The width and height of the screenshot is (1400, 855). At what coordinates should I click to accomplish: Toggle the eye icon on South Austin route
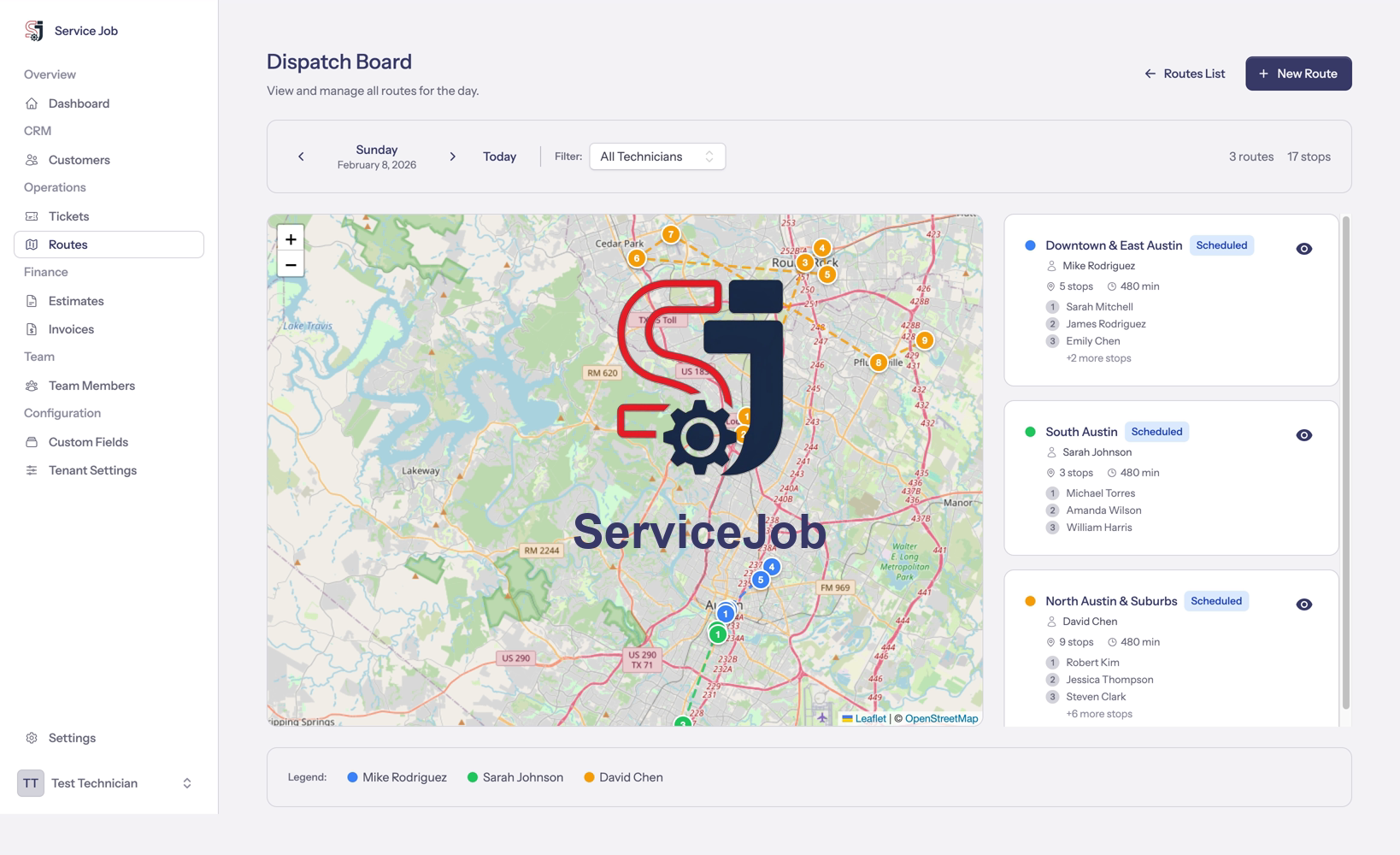1303,434
